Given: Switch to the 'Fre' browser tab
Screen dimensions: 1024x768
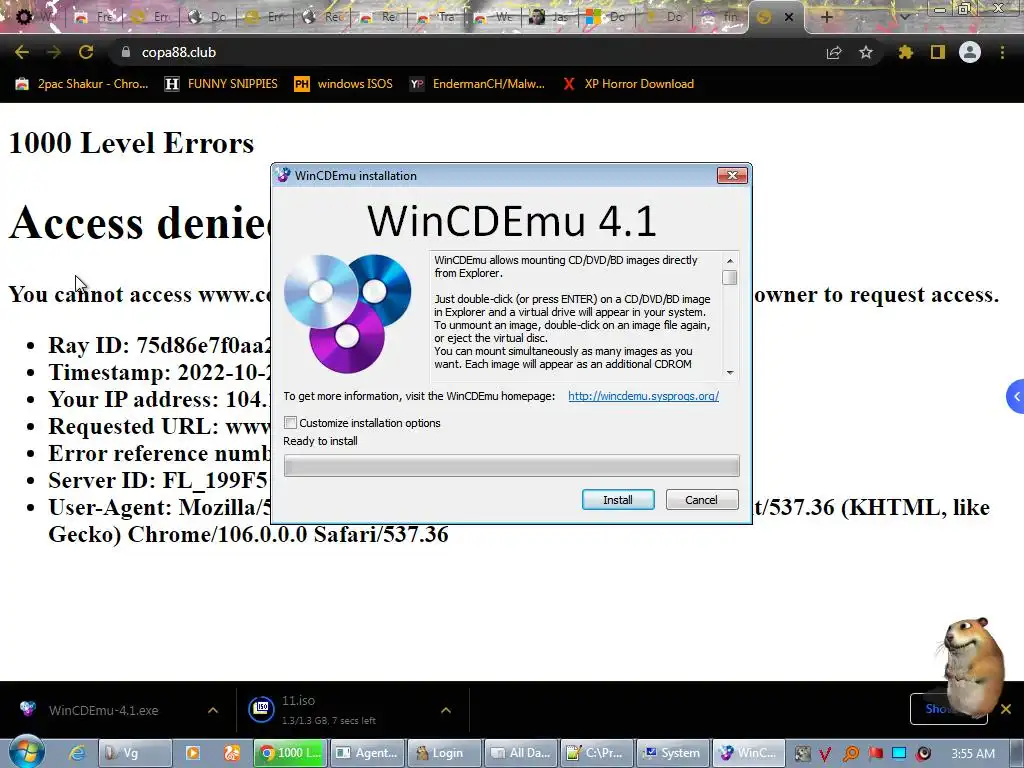Looking at the screenshot, I should click(x=93, y=17).
